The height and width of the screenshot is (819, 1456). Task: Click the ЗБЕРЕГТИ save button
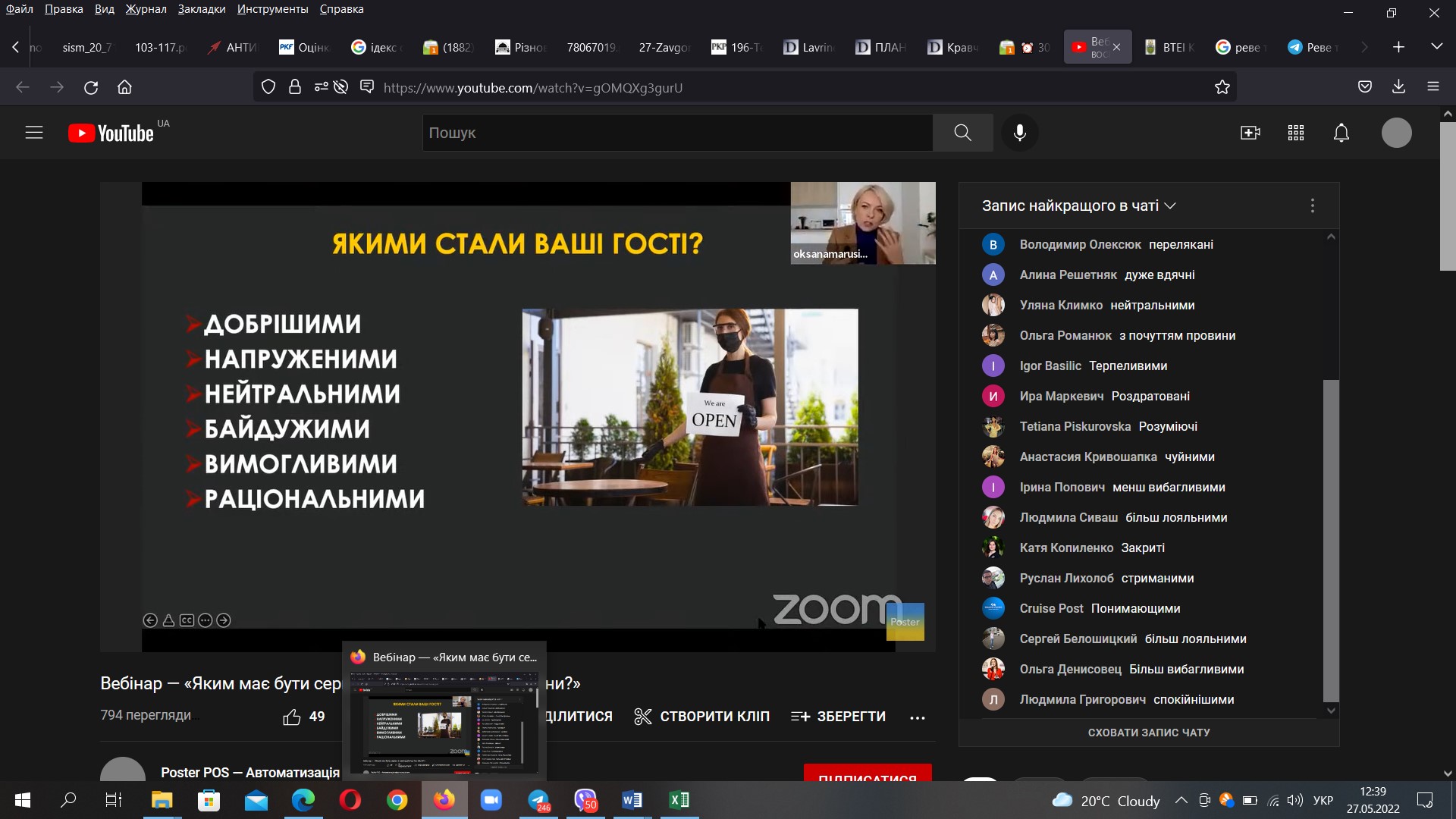838,717
